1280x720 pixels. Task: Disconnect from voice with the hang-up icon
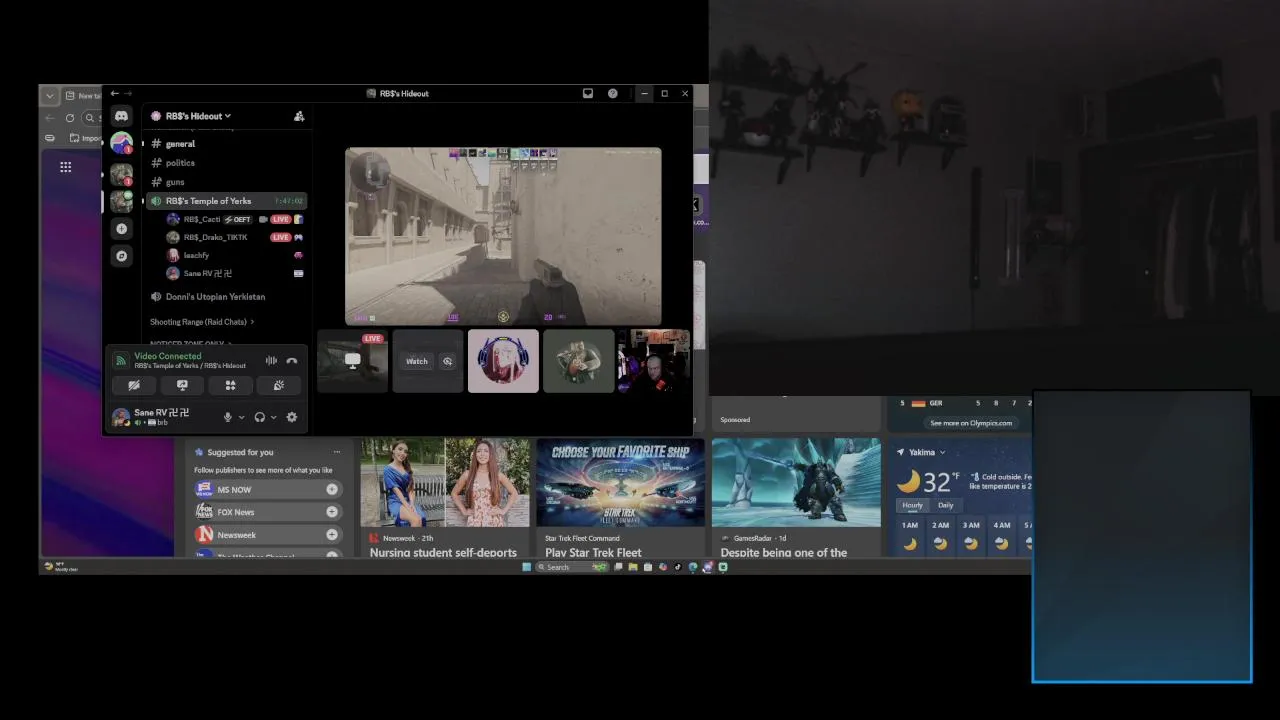pos(292,360)
